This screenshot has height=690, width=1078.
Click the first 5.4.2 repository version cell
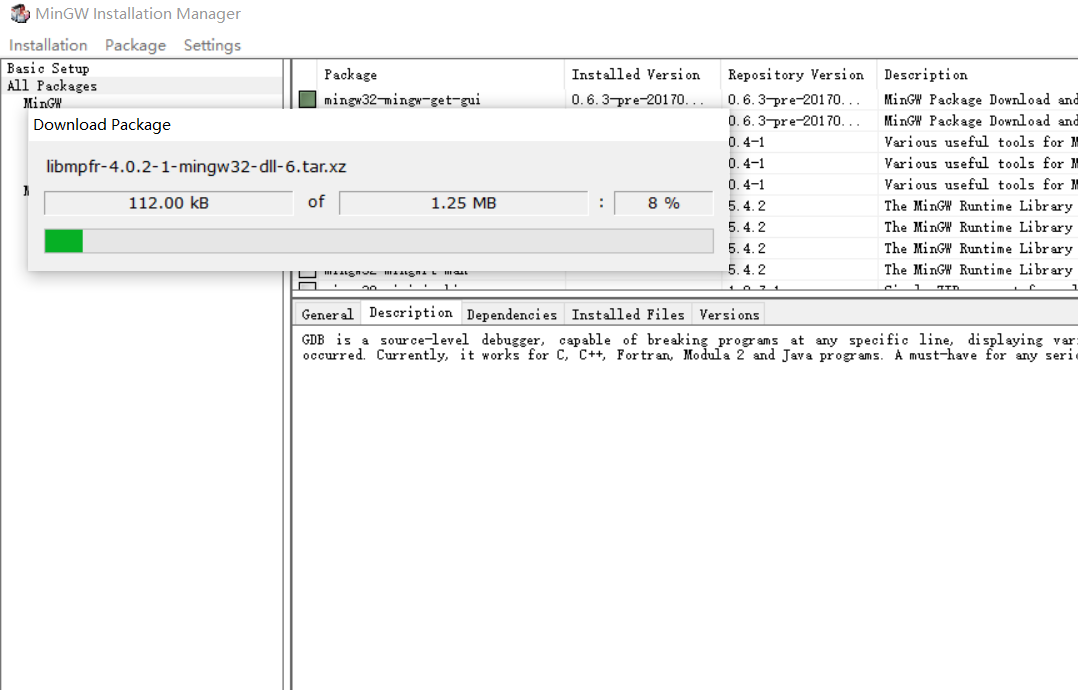pyautogui.click(x=747, y=206)
